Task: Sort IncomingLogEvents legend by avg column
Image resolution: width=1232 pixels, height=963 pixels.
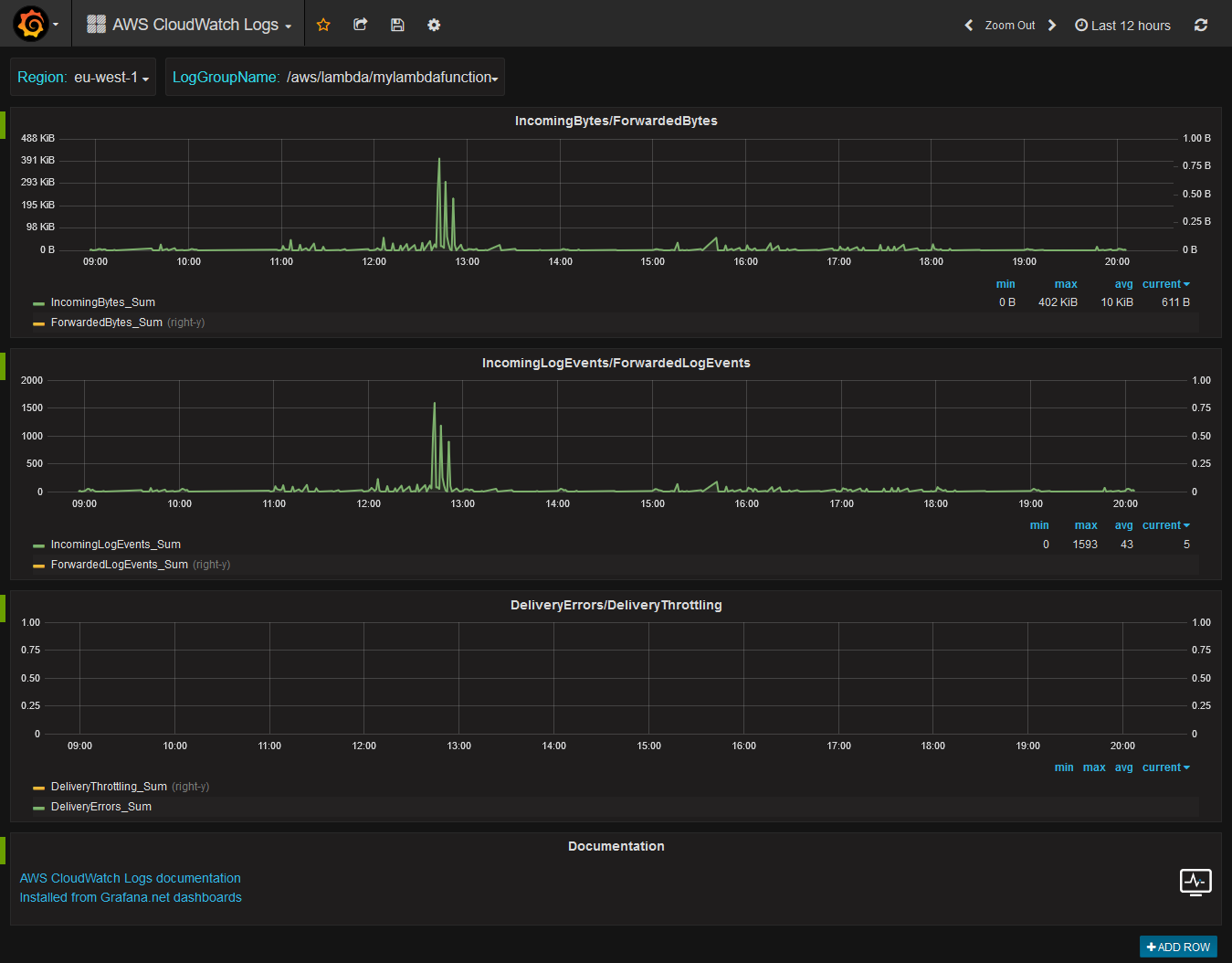Action: click(1124, 525)
